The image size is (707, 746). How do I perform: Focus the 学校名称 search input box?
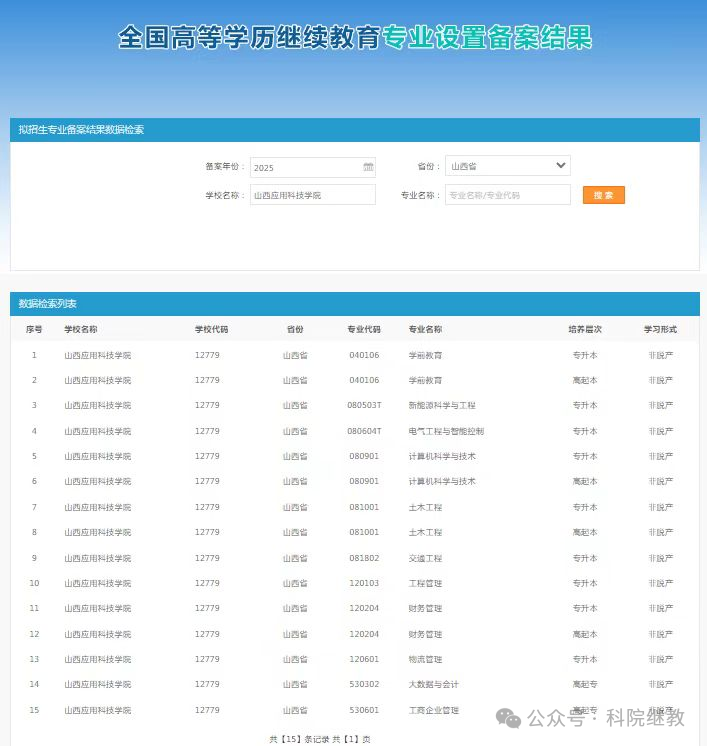(x=312, y=195)
